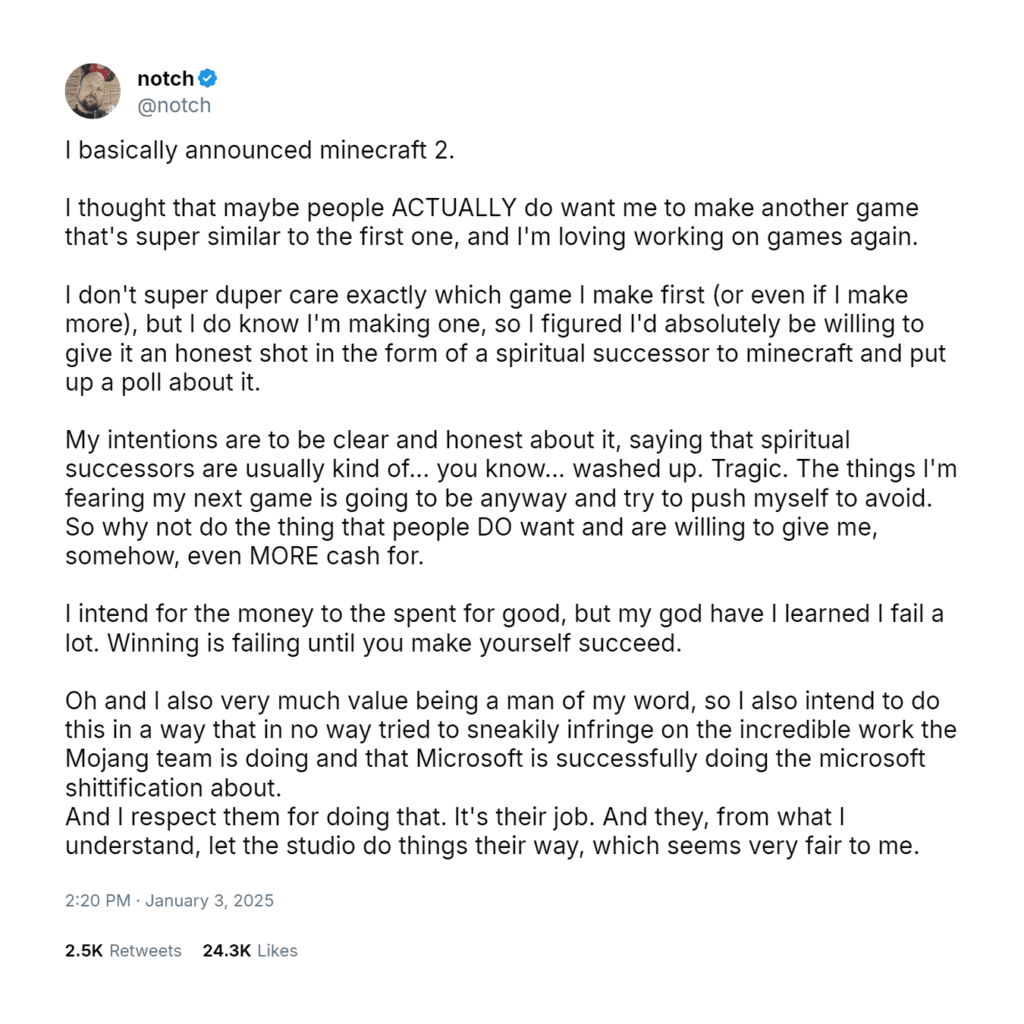Click the "2:20 PM" timestamp
This screenshot has height=1024, width=1024.
point(97,900)
